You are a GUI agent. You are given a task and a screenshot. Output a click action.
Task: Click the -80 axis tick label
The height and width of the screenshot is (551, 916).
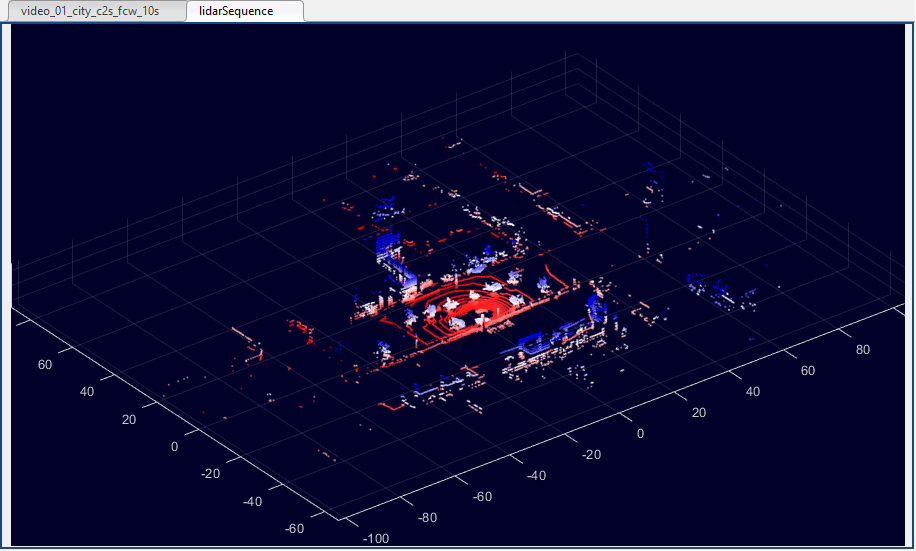pos(427,517)
